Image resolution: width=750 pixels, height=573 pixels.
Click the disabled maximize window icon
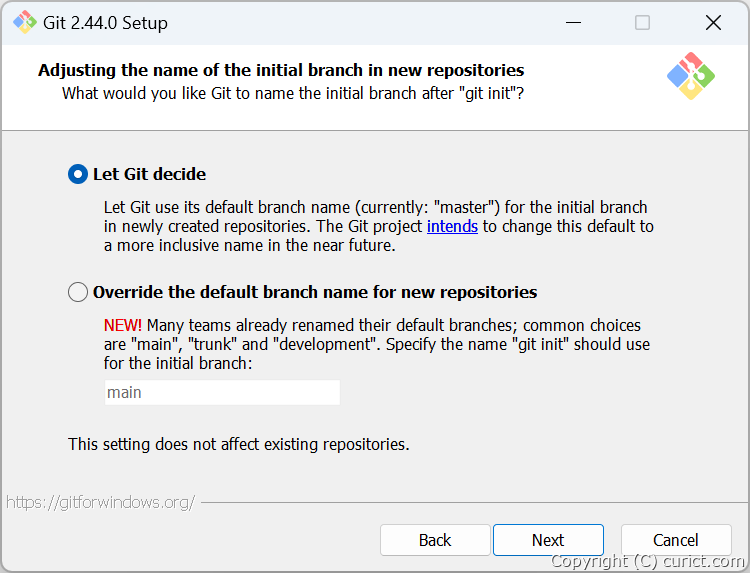pyautogui.click(x=642, y=22)
